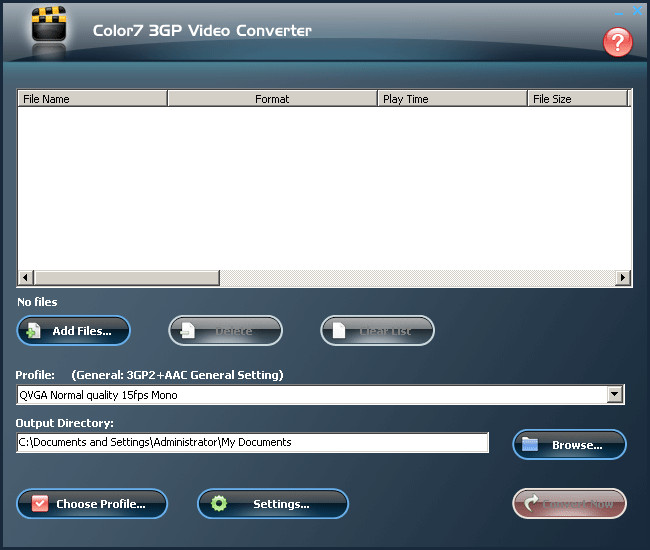Click the 'Color7 3GP Video Converter' title
The image size is (650, 550).
(x=202, y=31)
